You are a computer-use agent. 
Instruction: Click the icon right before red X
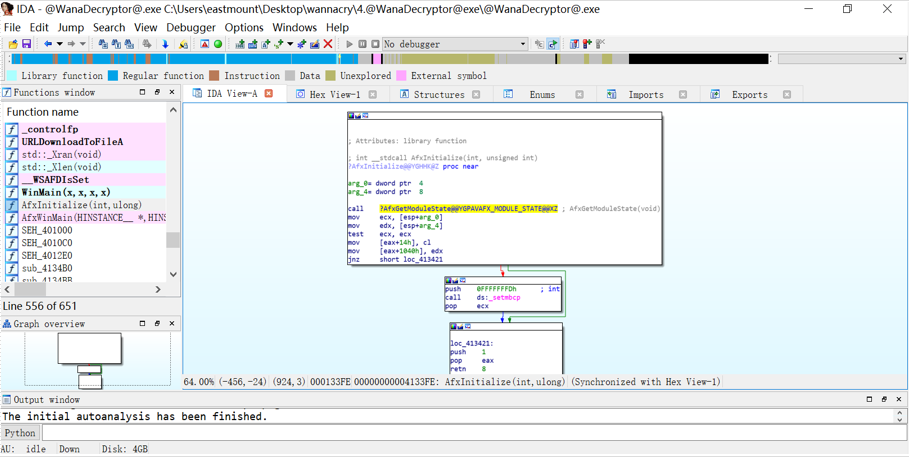[x=315, y=44]
